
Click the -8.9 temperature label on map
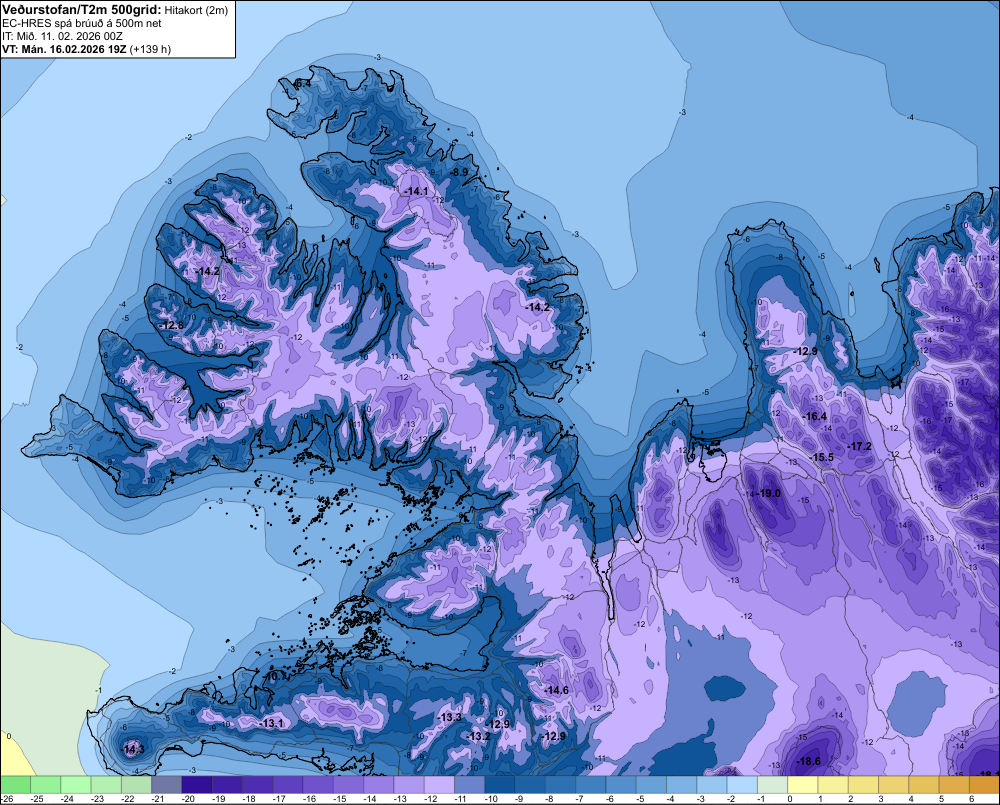(x=460, y=172)
